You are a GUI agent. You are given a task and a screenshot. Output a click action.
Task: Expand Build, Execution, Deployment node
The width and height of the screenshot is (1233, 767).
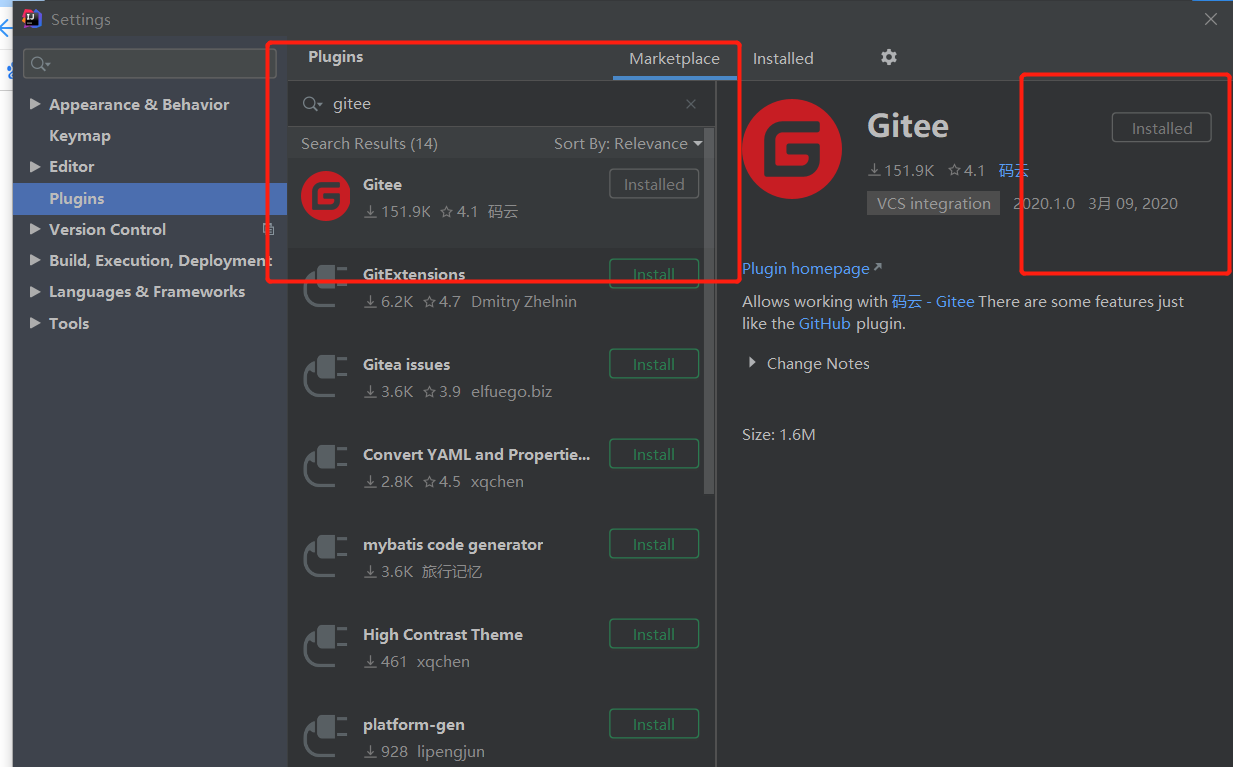pos(36,260)
